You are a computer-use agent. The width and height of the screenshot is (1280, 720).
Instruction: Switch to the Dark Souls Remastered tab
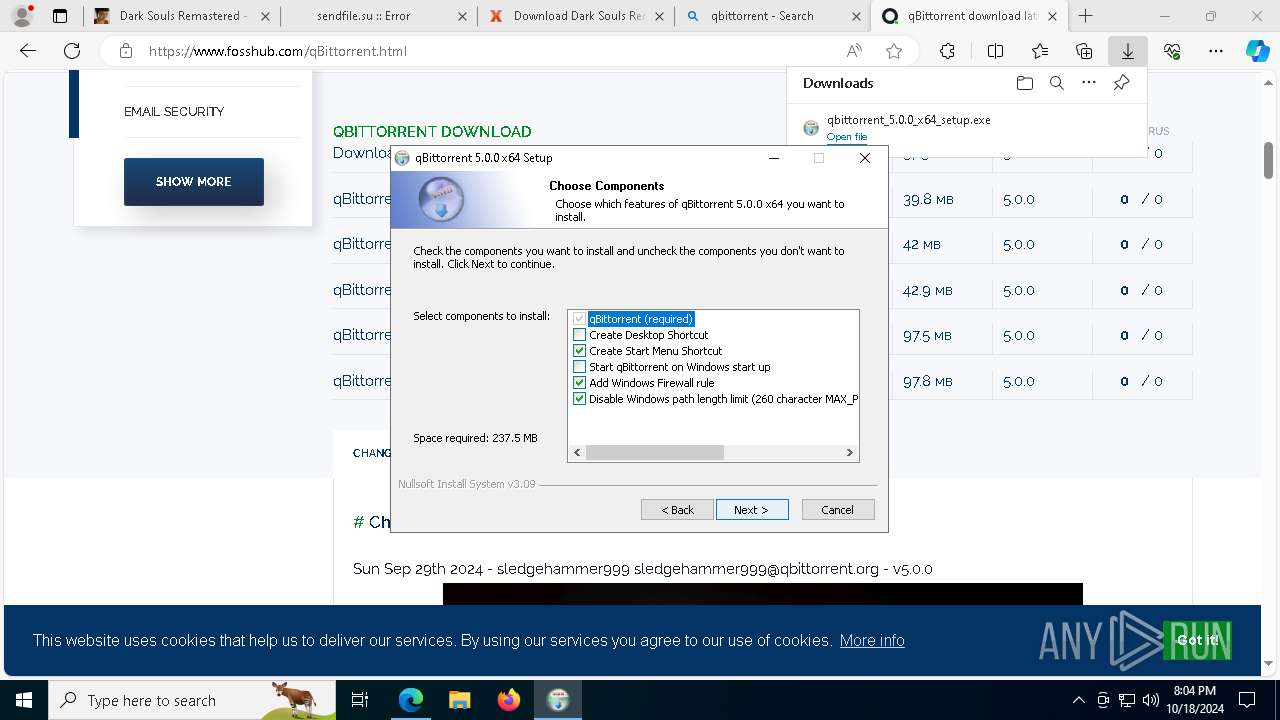coord(180,16)
